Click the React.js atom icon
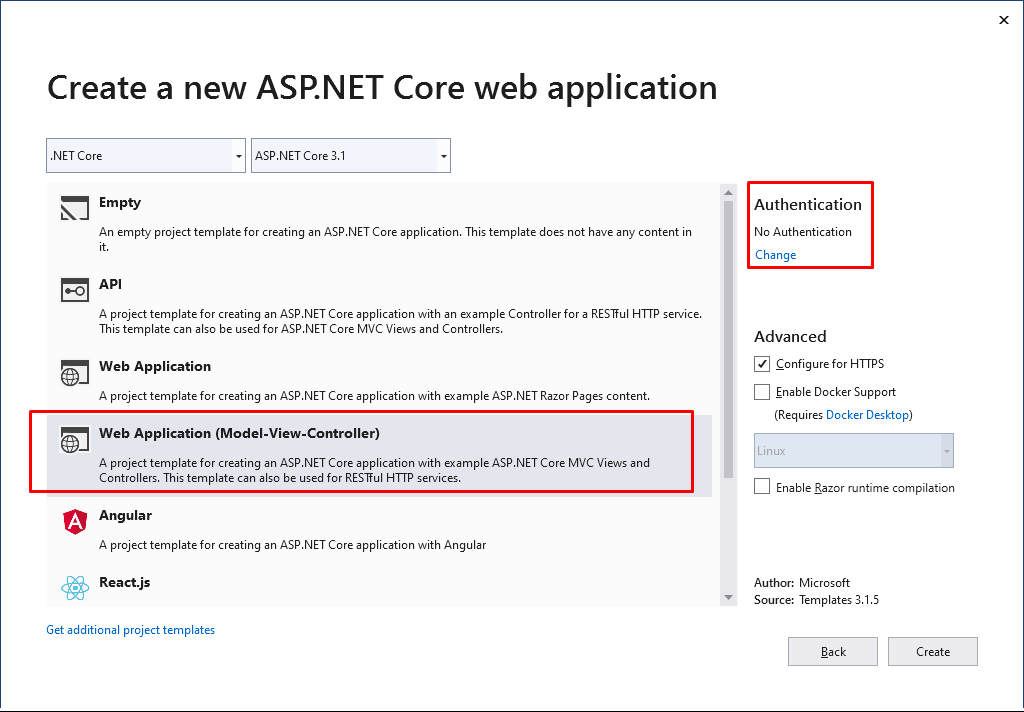Viewport: 1024px width, 712px height. [x=75, y=588]
